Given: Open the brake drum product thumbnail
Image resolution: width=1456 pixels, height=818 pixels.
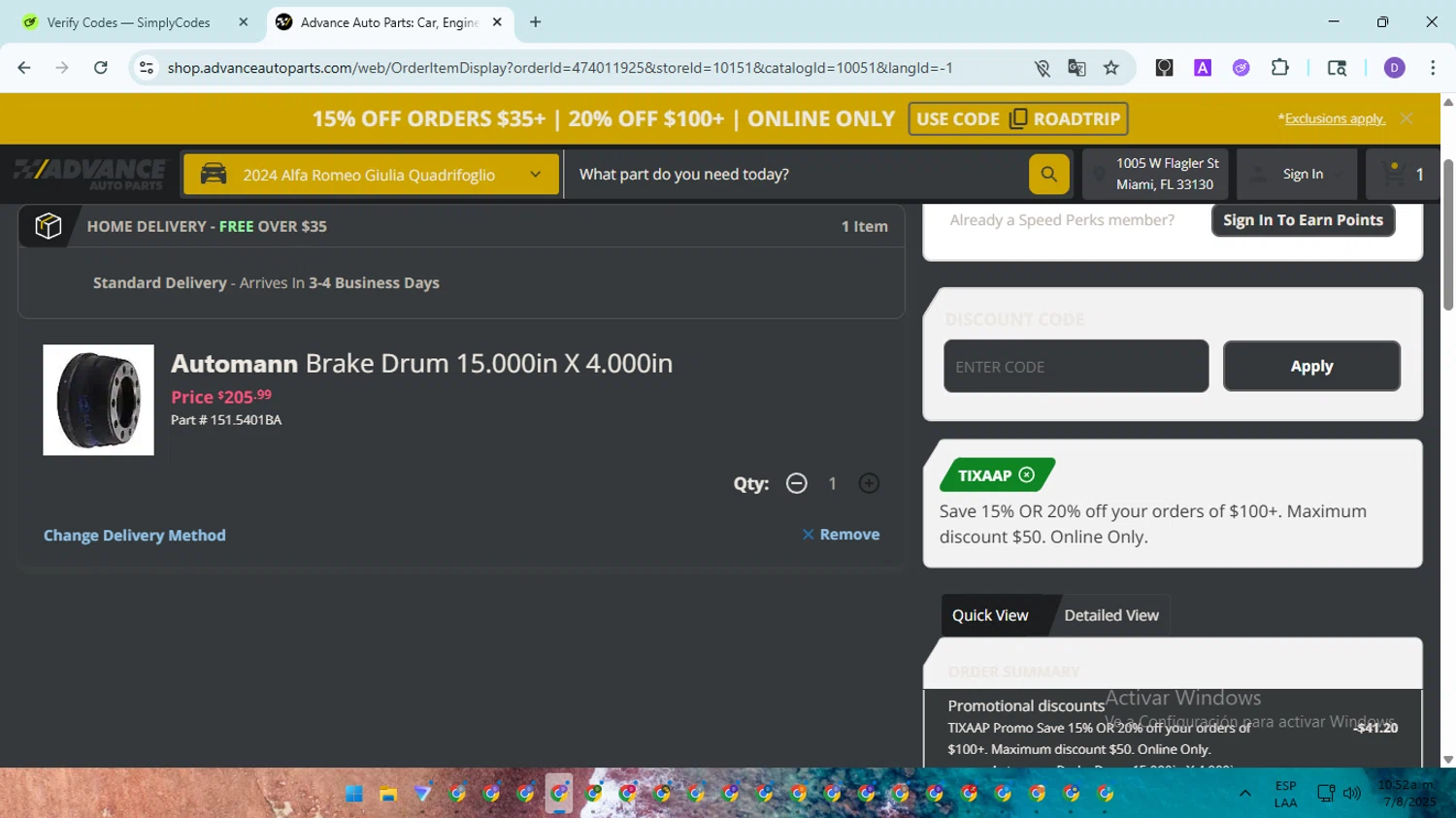Looking at the screenshot, I should (98, 400).
